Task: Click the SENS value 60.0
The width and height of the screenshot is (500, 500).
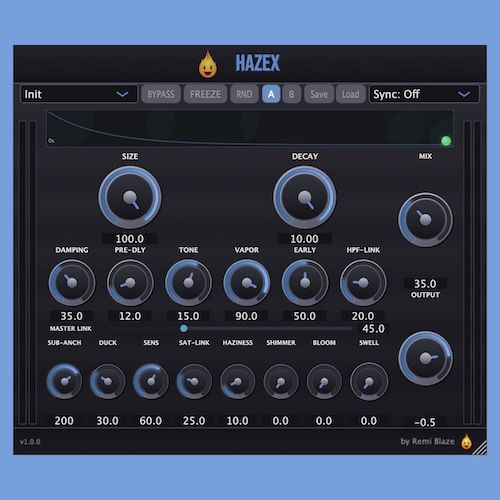Action: (x=151, y=421)
